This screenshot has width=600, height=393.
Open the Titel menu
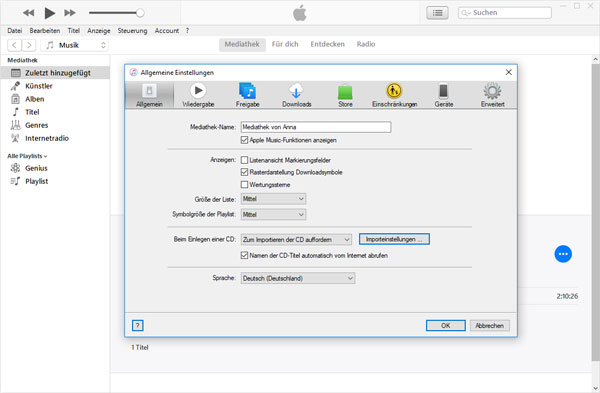click(74, 31)
